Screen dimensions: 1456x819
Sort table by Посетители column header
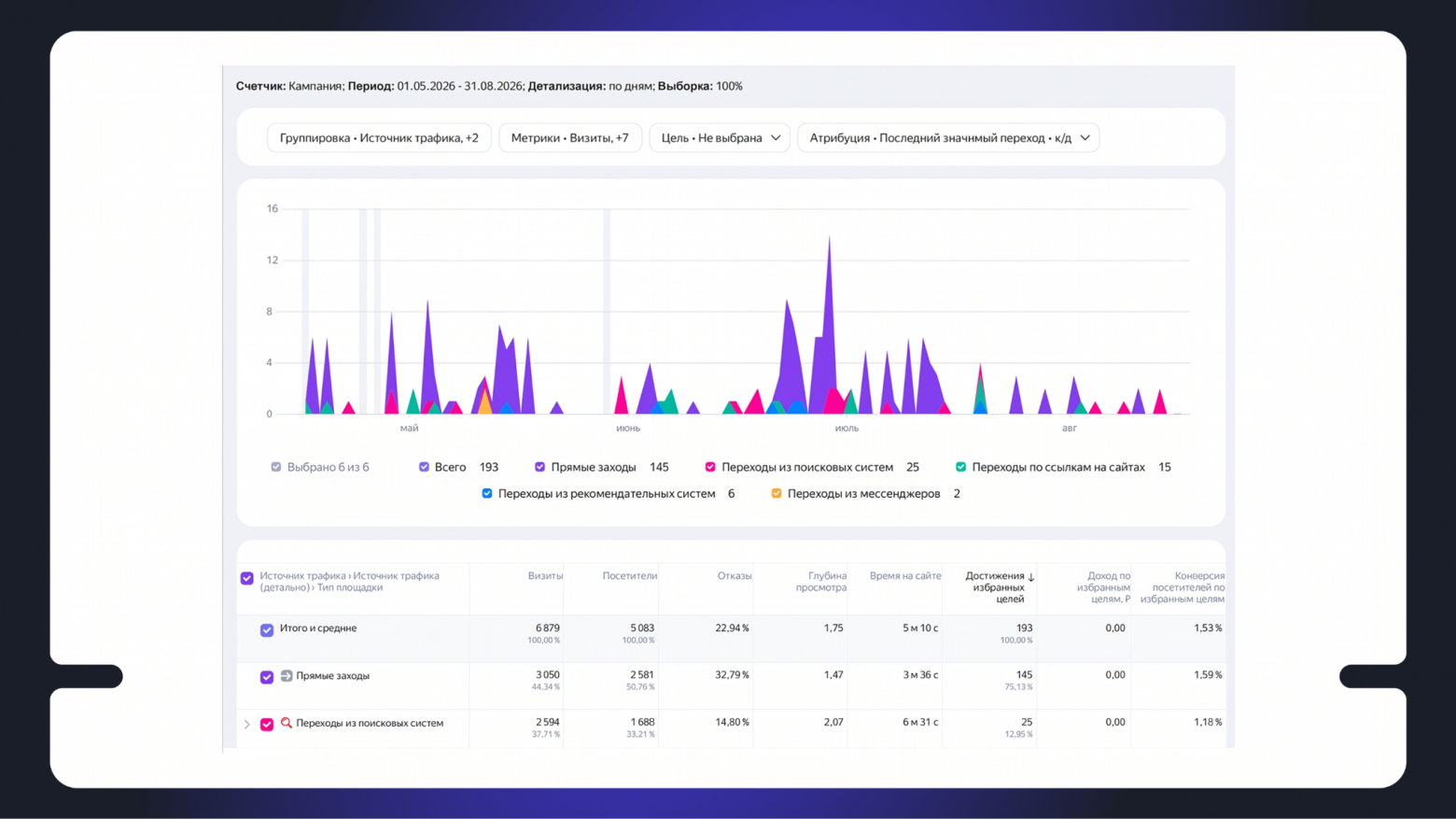(630, 576)
